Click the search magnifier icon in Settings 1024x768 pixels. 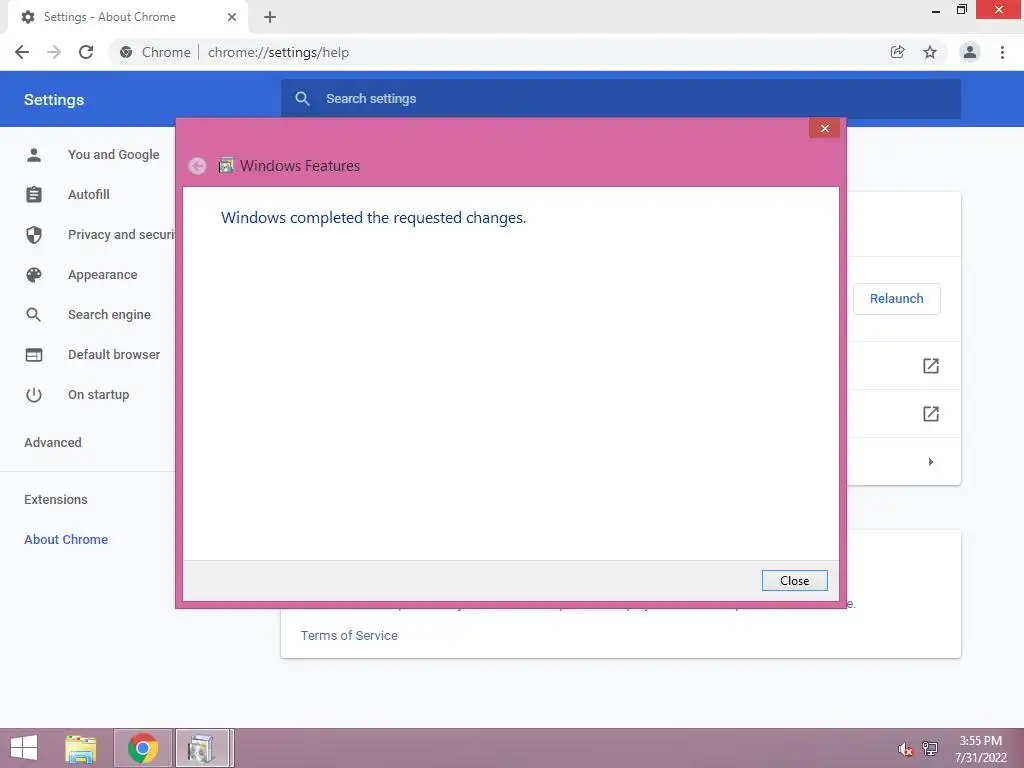click(302, 99)
